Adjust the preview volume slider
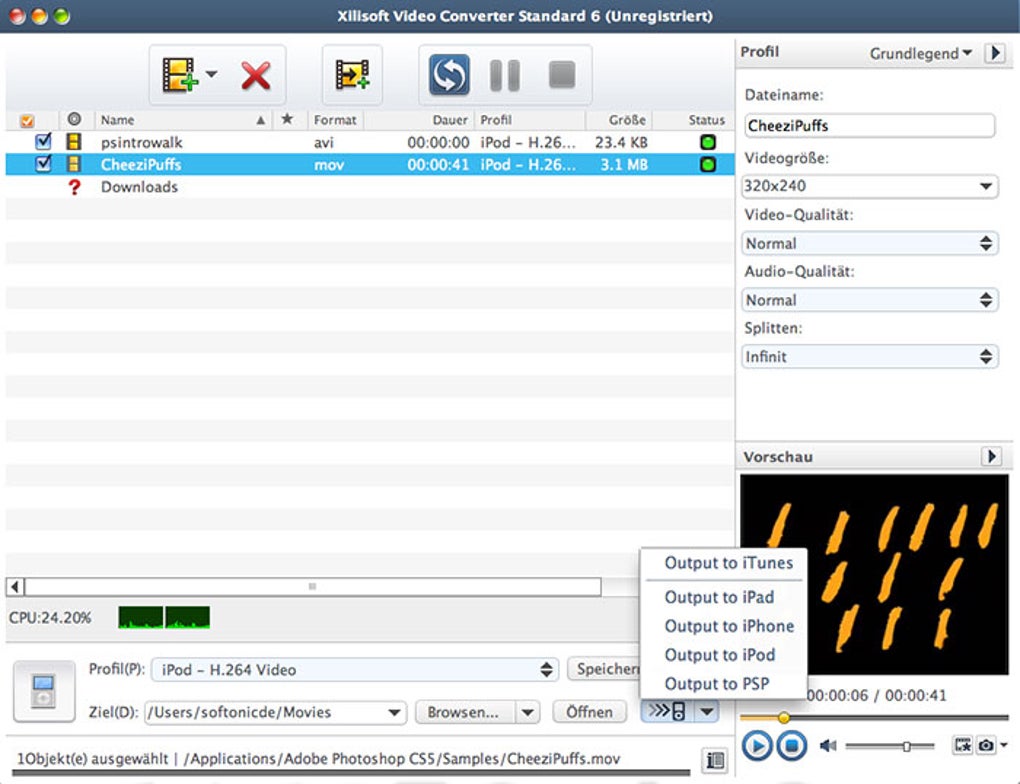The height and width of the screenshot is (784, 1020). click(x=890, y=746)
